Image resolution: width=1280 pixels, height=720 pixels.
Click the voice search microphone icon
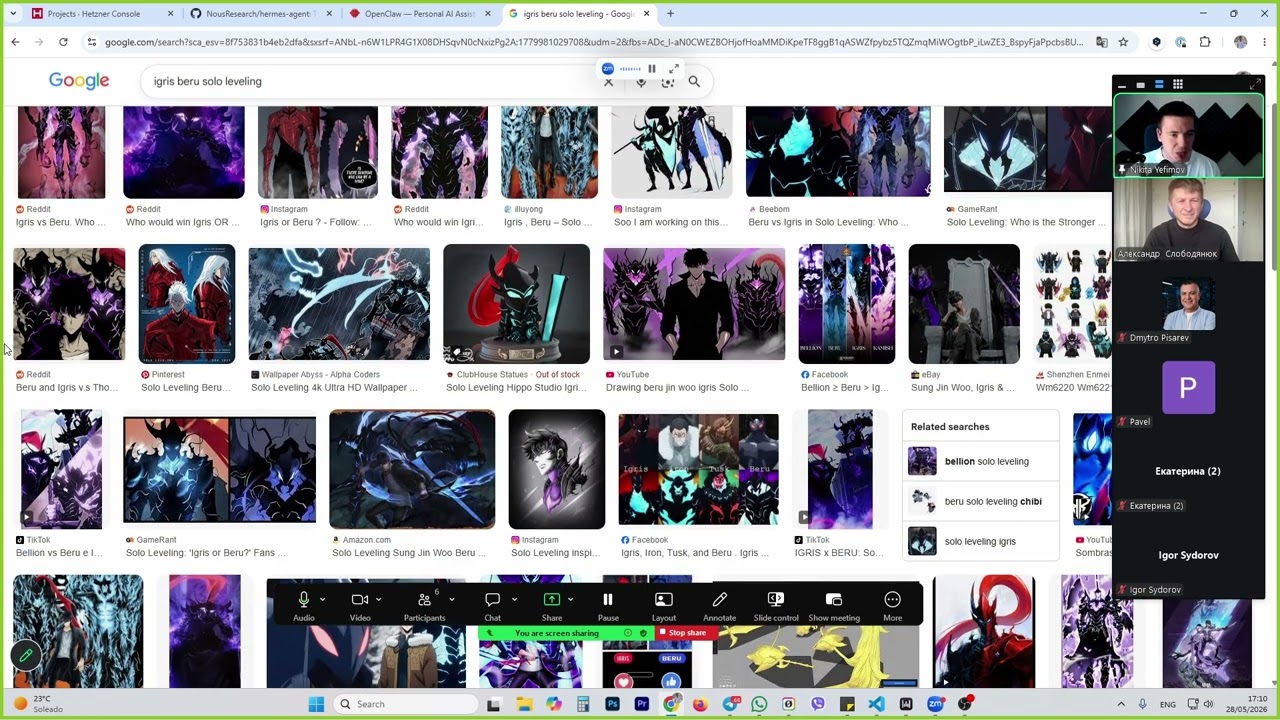click(641, 82)
